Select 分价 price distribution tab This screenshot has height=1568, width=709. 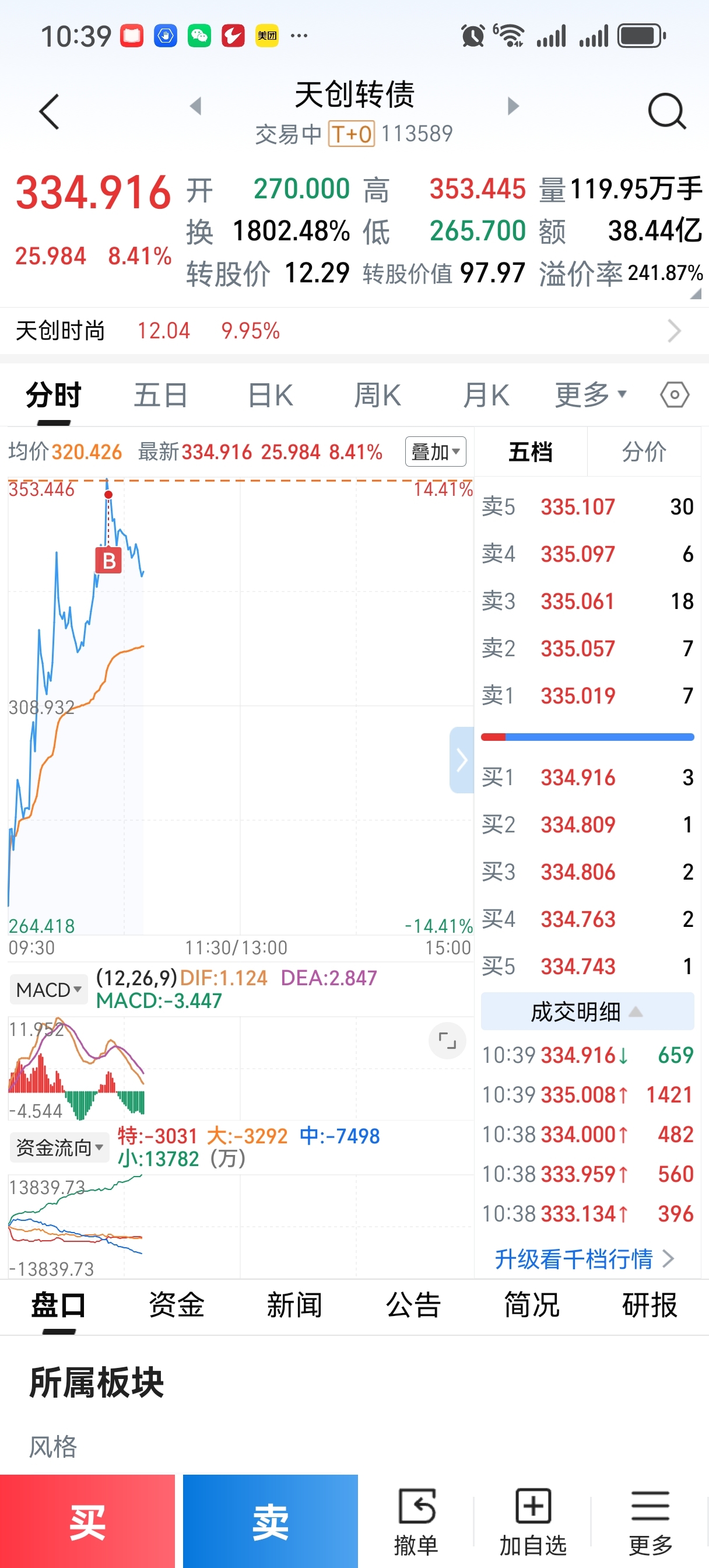pos(644,452)
